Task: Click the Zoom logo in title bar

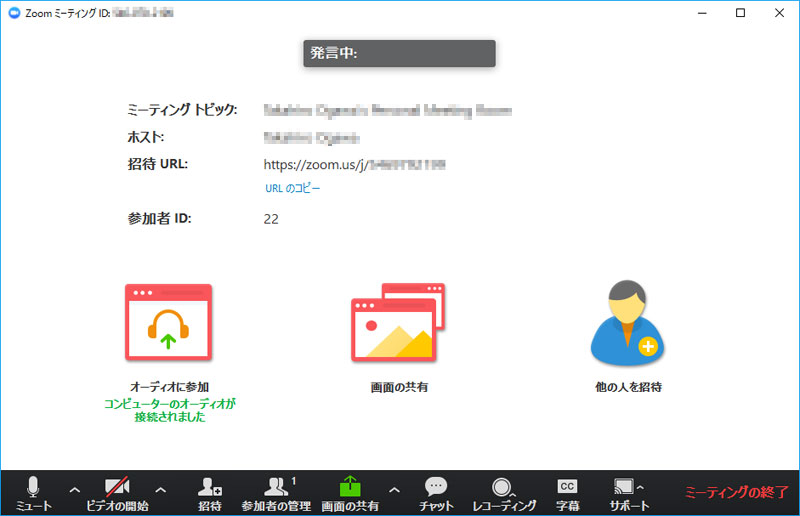Action: pyautogui.click(x=13, y=13)
